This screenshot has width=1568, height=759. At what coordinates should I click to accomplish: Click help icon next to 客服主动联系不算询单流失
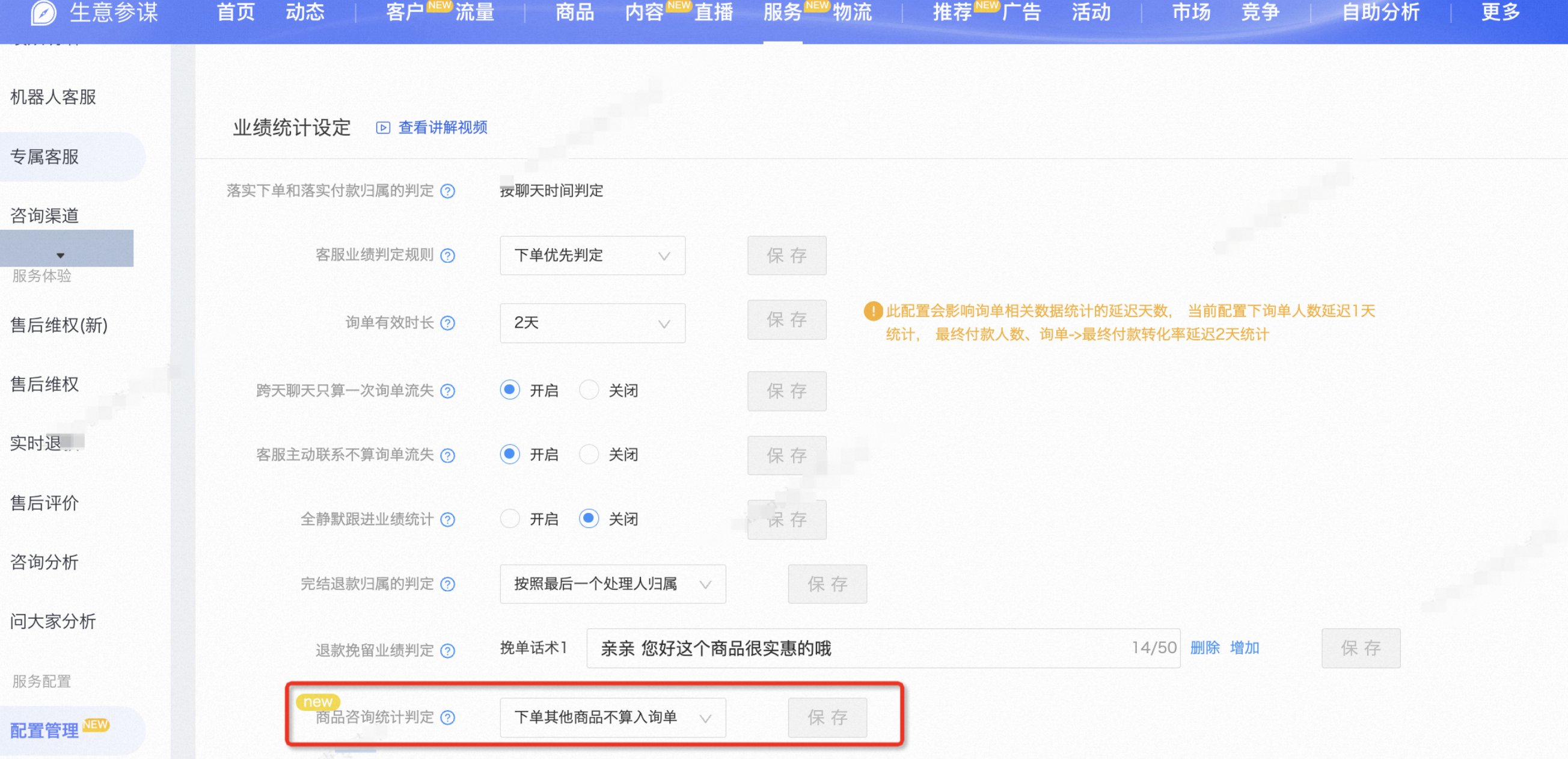tap(448, 456)
